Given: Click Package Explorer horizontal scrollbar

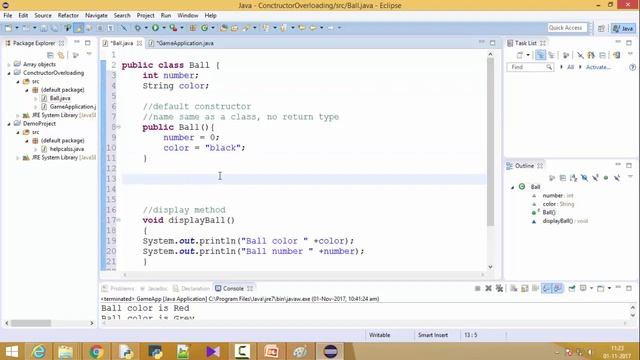Looking at the screenshot, I should point(31,323).
